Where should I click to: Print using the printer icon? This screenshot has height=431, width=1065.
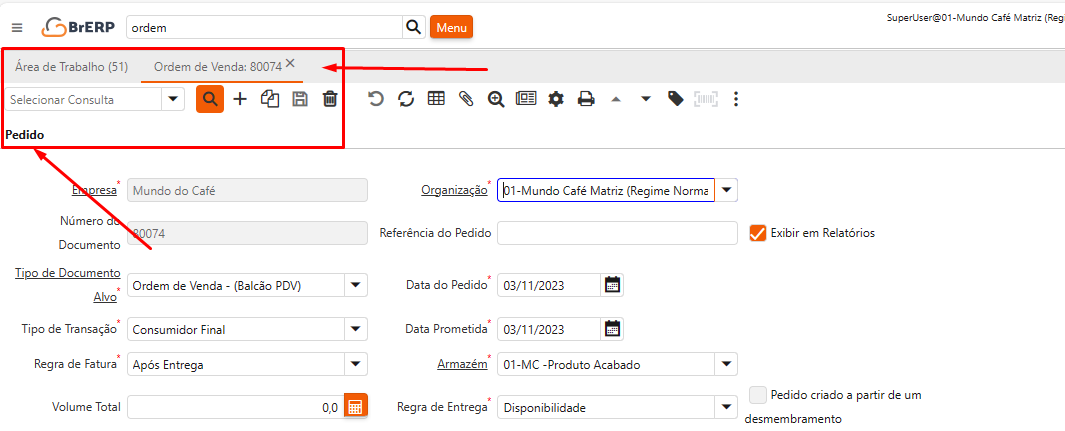pyautogui.click(x=586, y=99)
